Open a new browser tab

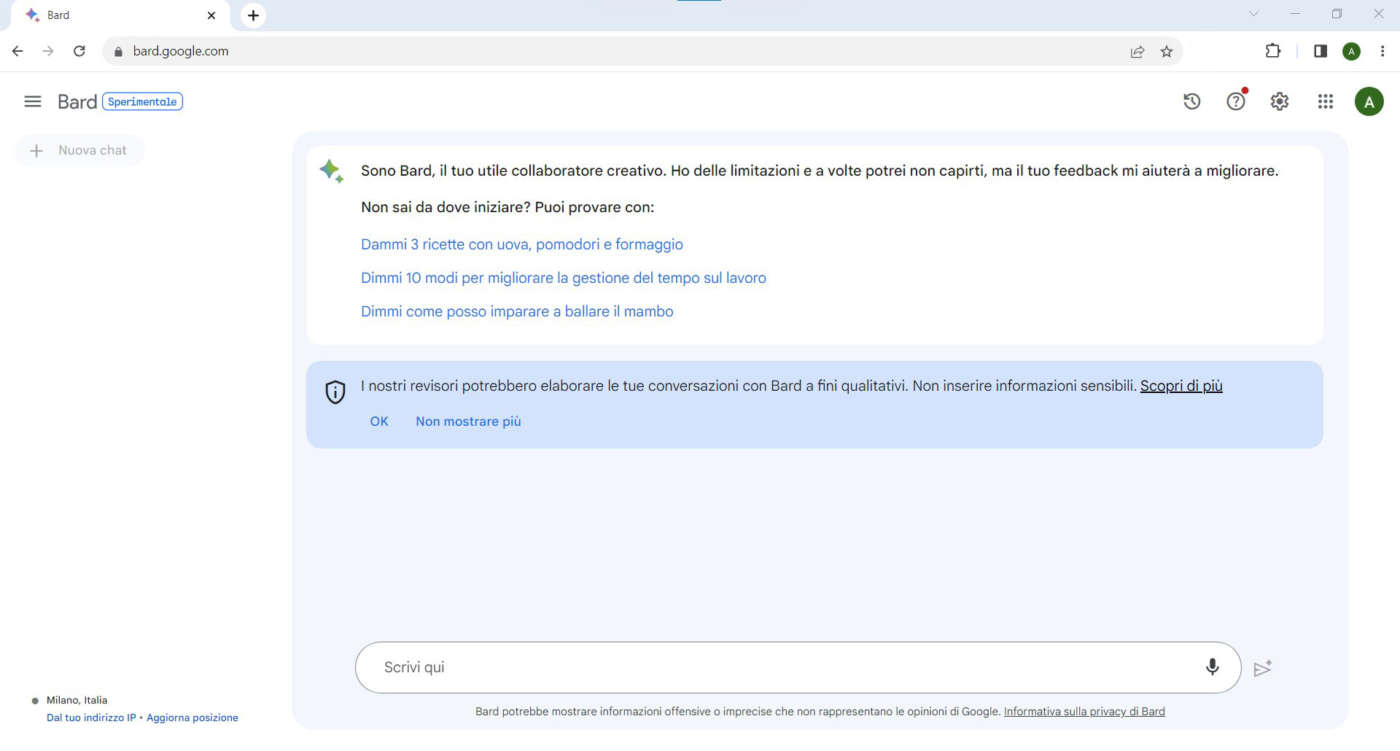[x=253, y=15]
